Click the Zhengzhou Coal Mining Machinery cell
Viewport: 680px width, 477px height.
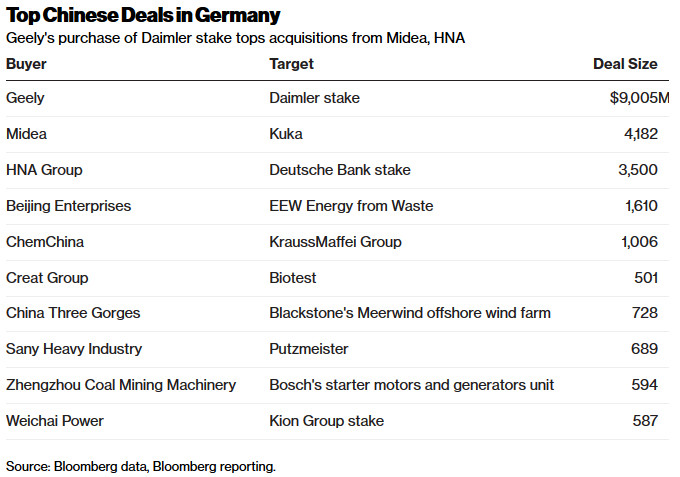pos(121,385)
